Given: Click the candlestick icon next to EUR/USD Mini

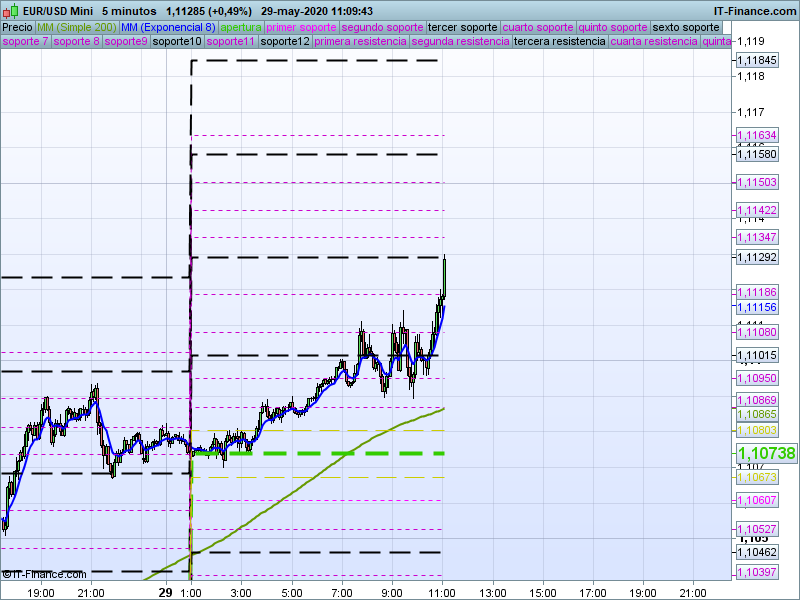Looking at the screenshot, I should (11, 11).
